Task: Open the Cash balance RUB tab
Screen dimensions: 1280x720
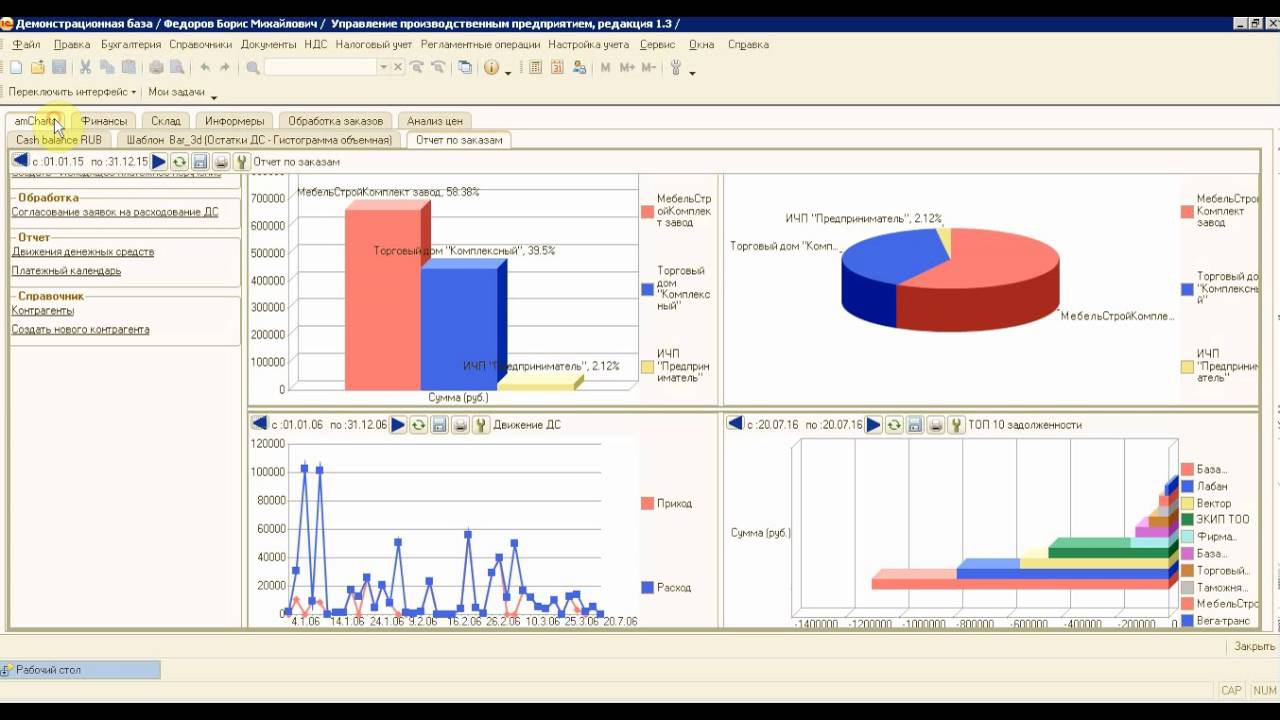Action: [59, 140]
